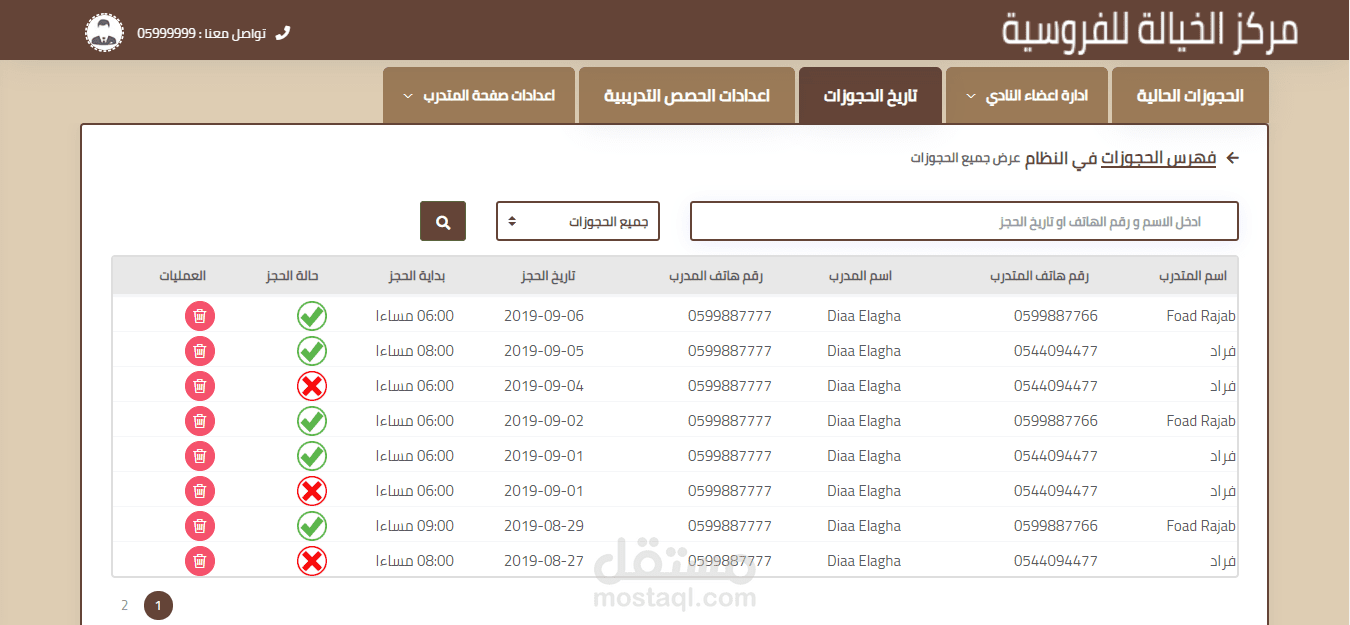Go to pagination page 2
Image resolution: width=1350 pixels, height=625 pixels.
pos(124,605)
